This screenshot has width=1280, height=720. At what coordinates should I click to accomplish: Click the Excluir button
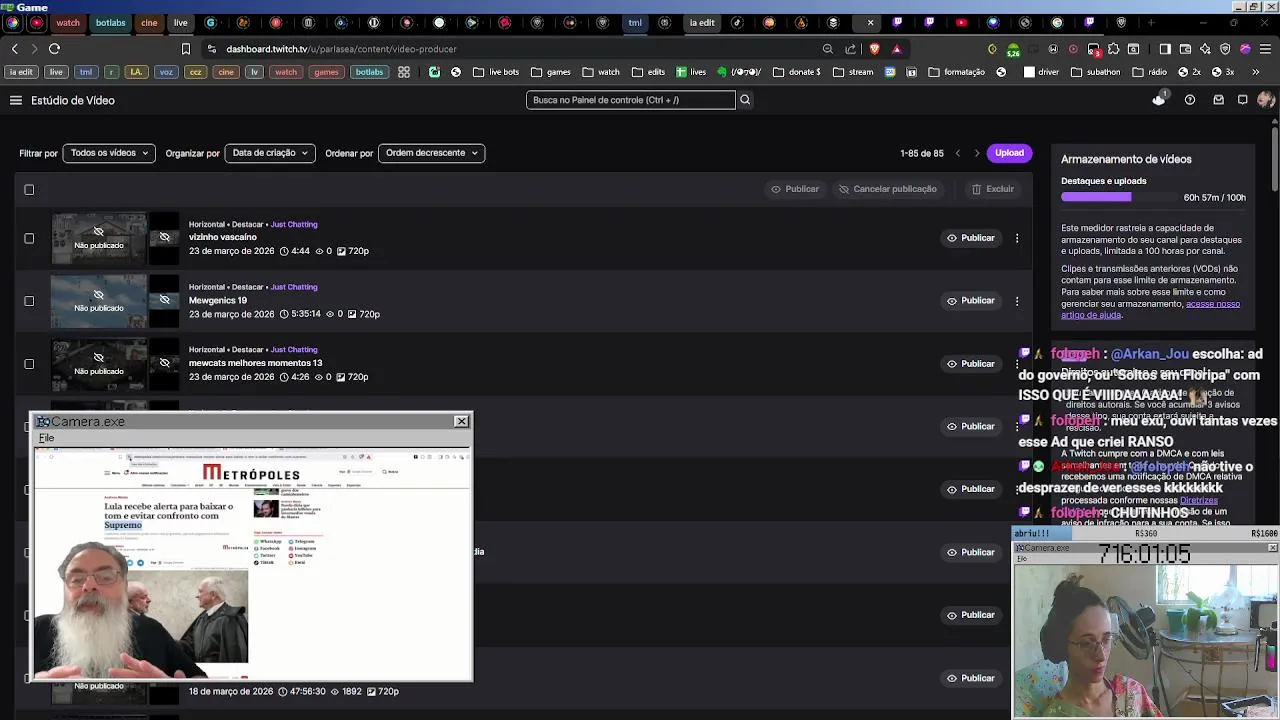[993, 189]
